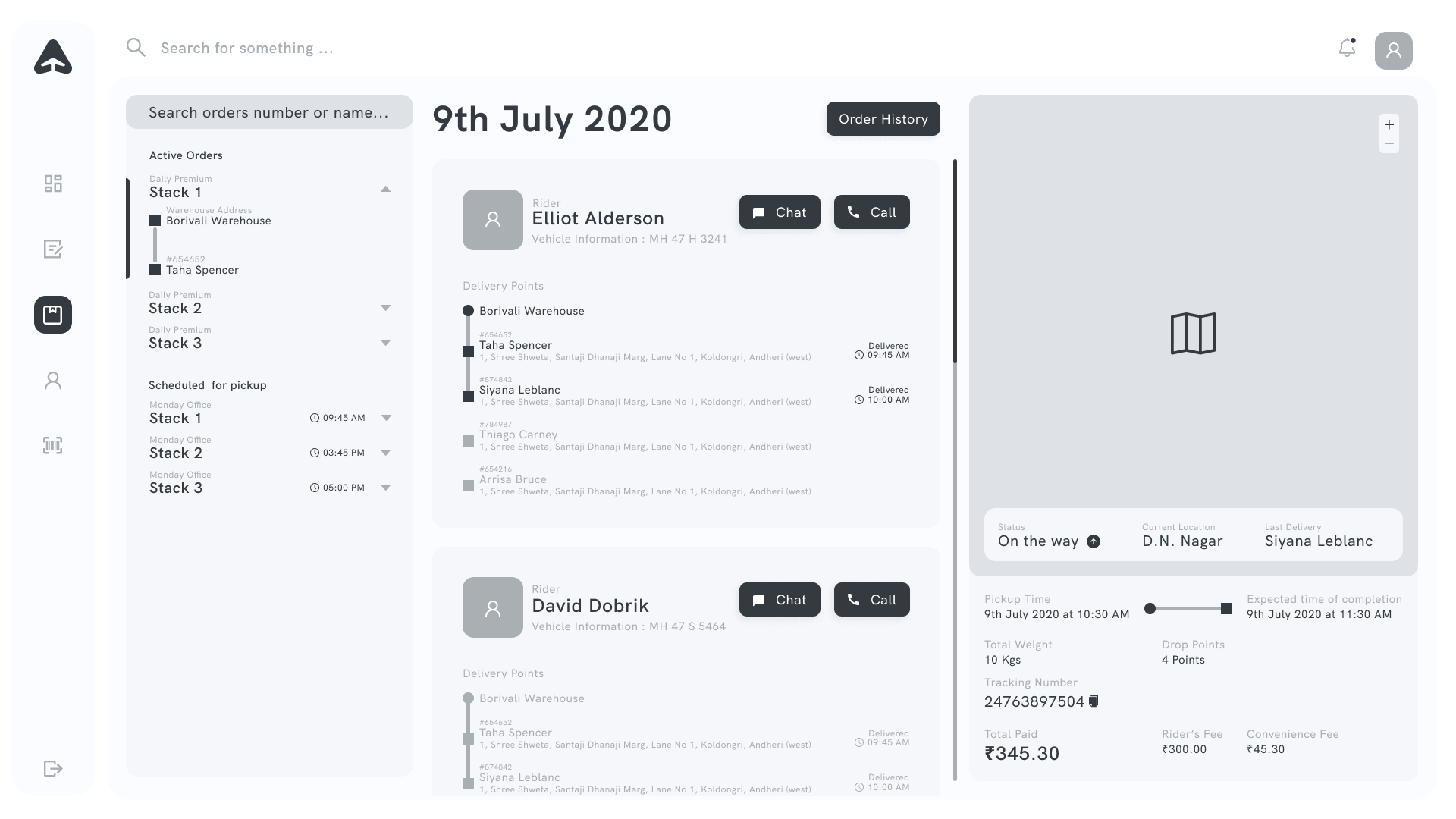Expand scheduled Stack 1 at 09:45 AM

(x=386, y=418)
